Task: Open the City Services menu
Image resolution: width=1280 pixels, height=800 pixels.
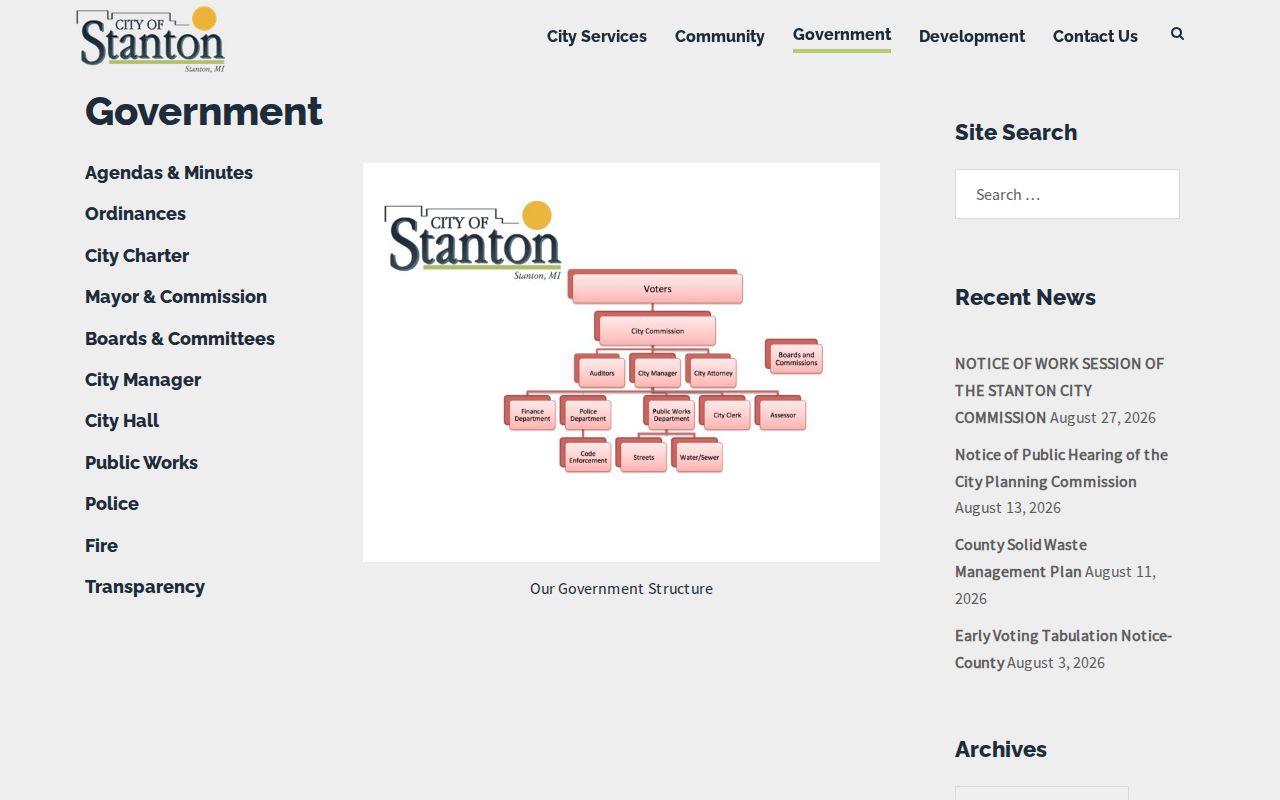Action: pyautogui.click(x=597, y=36)
